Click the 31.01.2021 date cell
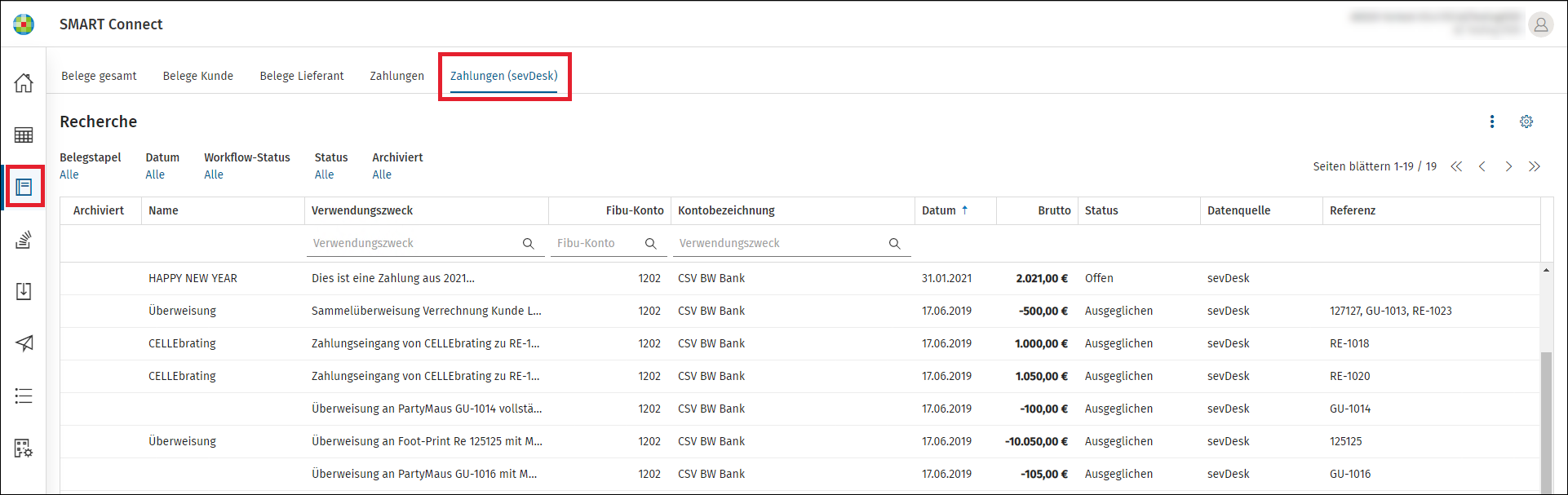This screenshot has width=1568, height=495. 946,278
